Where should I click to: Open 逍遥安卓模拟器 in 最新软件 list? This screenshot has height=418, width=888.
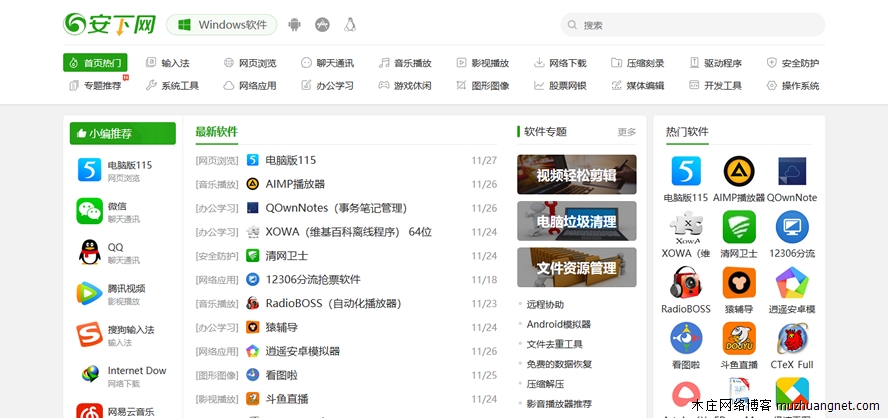[x=302, y=351]
